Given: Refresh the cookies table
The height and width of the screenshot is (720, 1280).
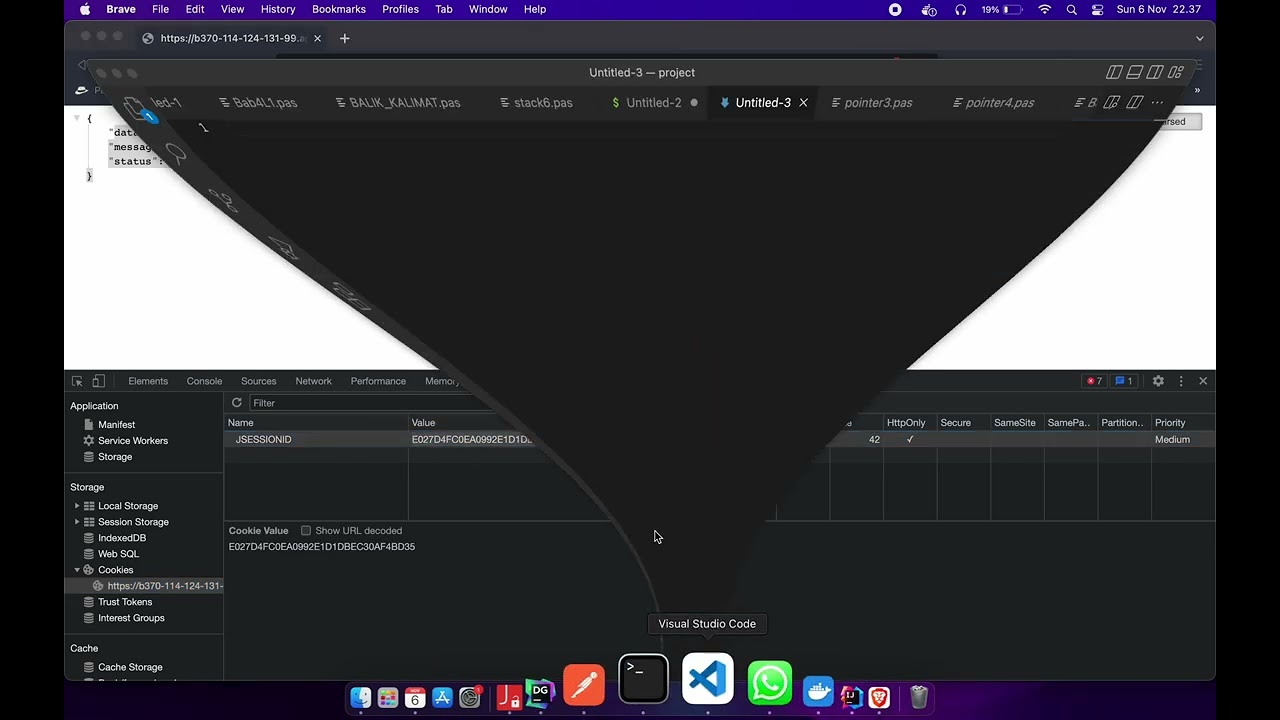Looking at the screenshot, I should 237,403.
